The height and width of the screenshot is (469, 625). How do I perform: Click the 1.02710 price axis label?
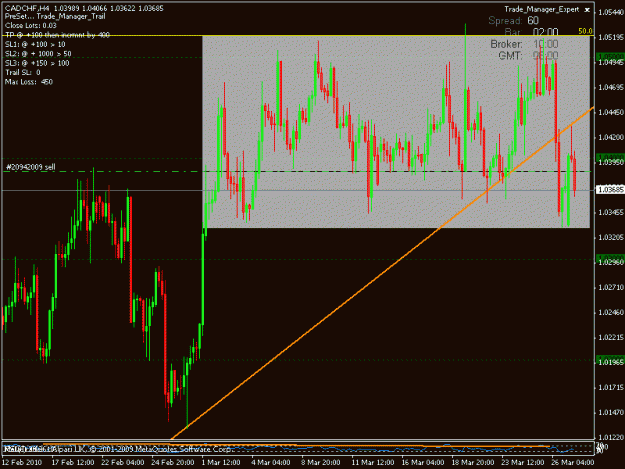click(x=610, y=287)
